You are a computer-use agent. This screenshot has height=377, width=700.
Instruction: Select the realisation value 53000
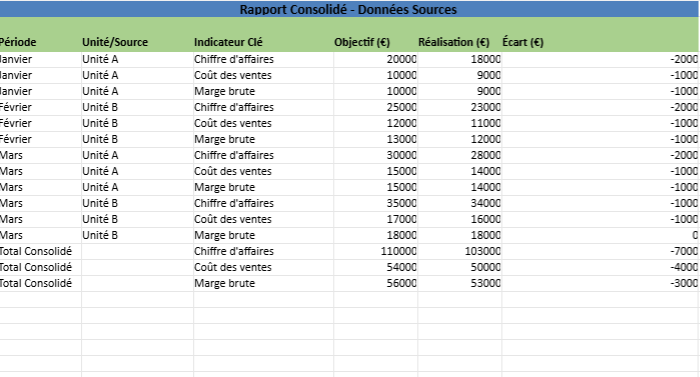pyautogui.click(x=459, y=284)
